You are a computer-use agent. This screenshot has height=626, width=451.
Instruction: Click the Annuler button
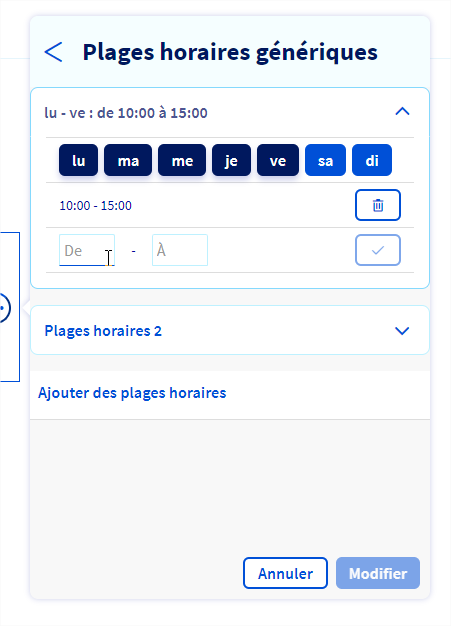click(x=285, y=573)
